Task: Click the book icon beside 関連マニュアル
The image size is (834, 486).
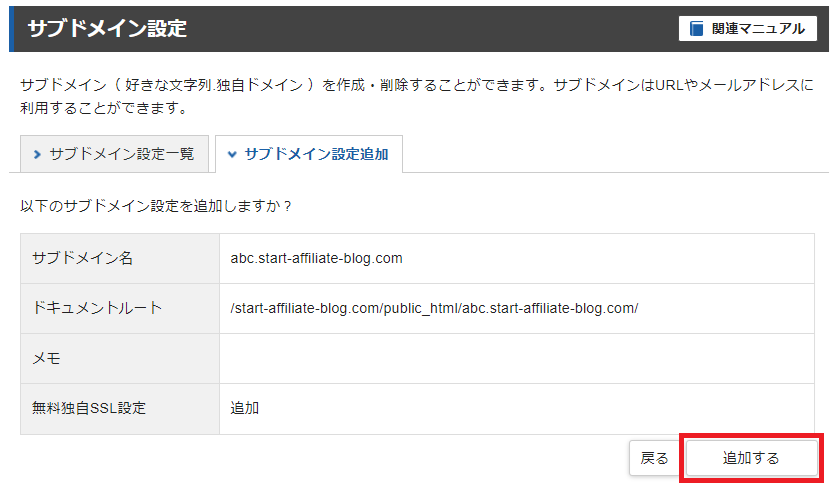Action: [696, 29]
